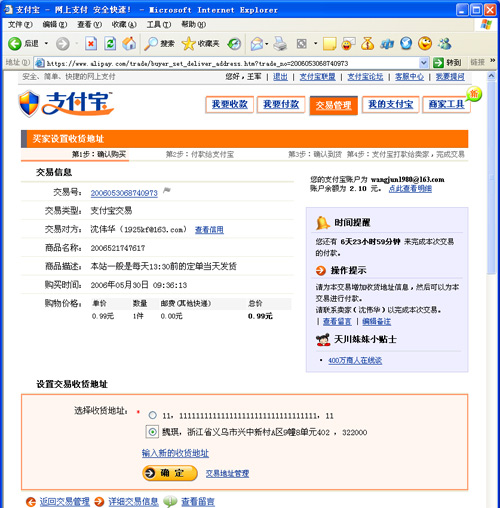Open the Back button history dropdown arrow
500x508 pixels.
click(x=46, y=43)
